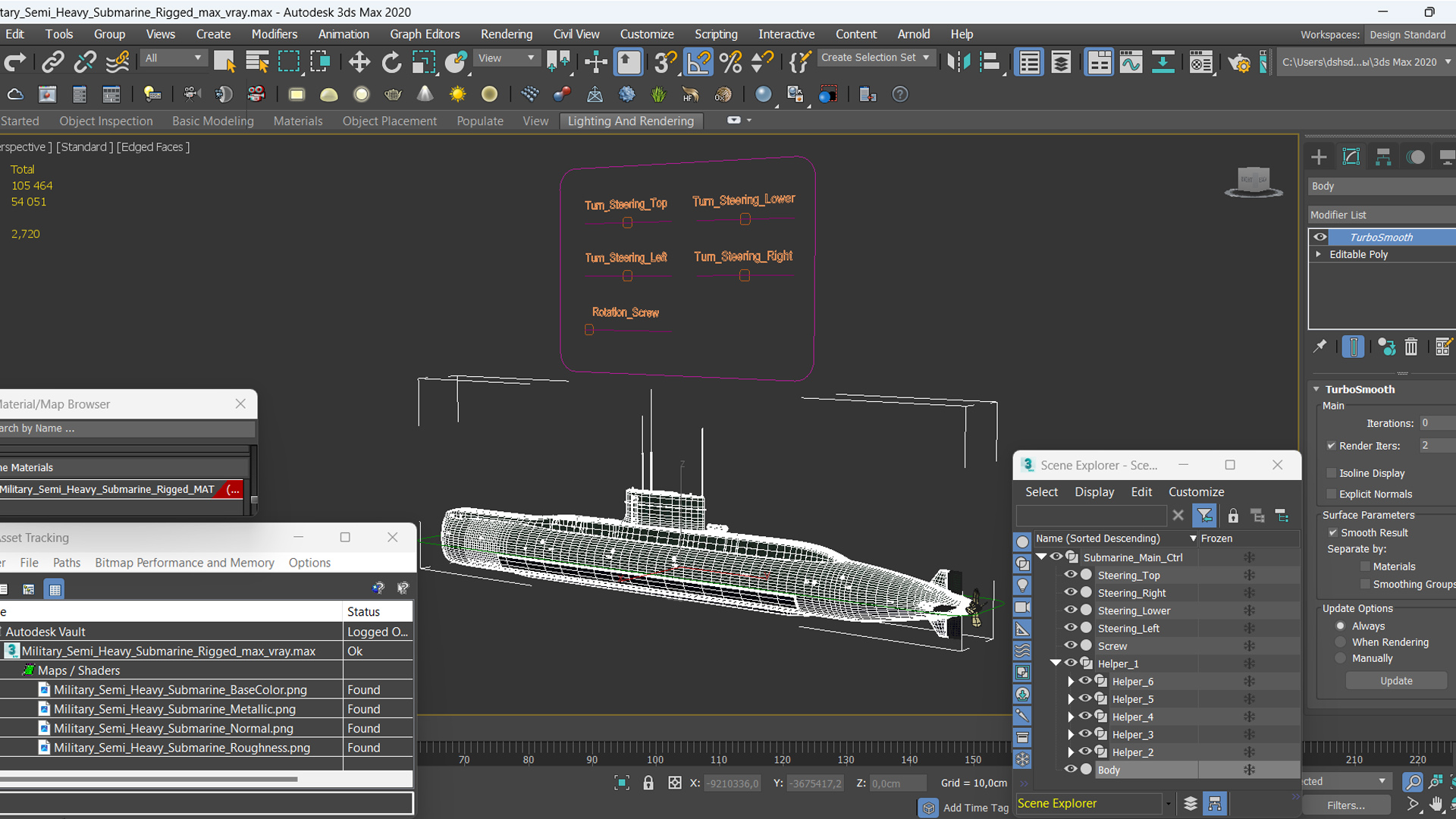This screenshot has width=1456, height=819.
Task: Enable Separate by Materials checkbox
Action: (1365, 566)
